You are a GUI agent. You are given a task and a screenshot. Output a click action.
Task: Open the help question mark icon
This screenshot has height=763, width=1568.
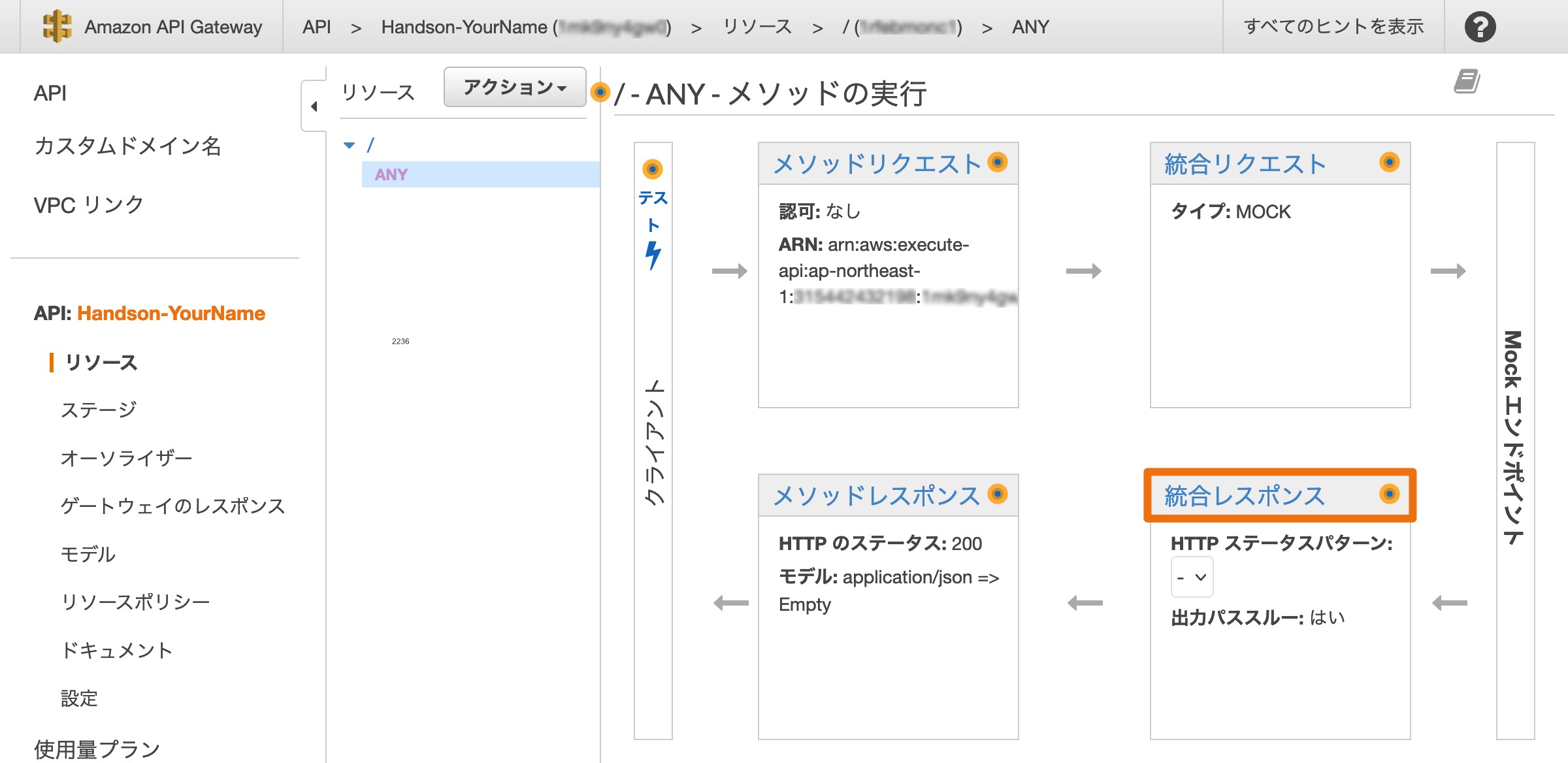coord(1480,27)
